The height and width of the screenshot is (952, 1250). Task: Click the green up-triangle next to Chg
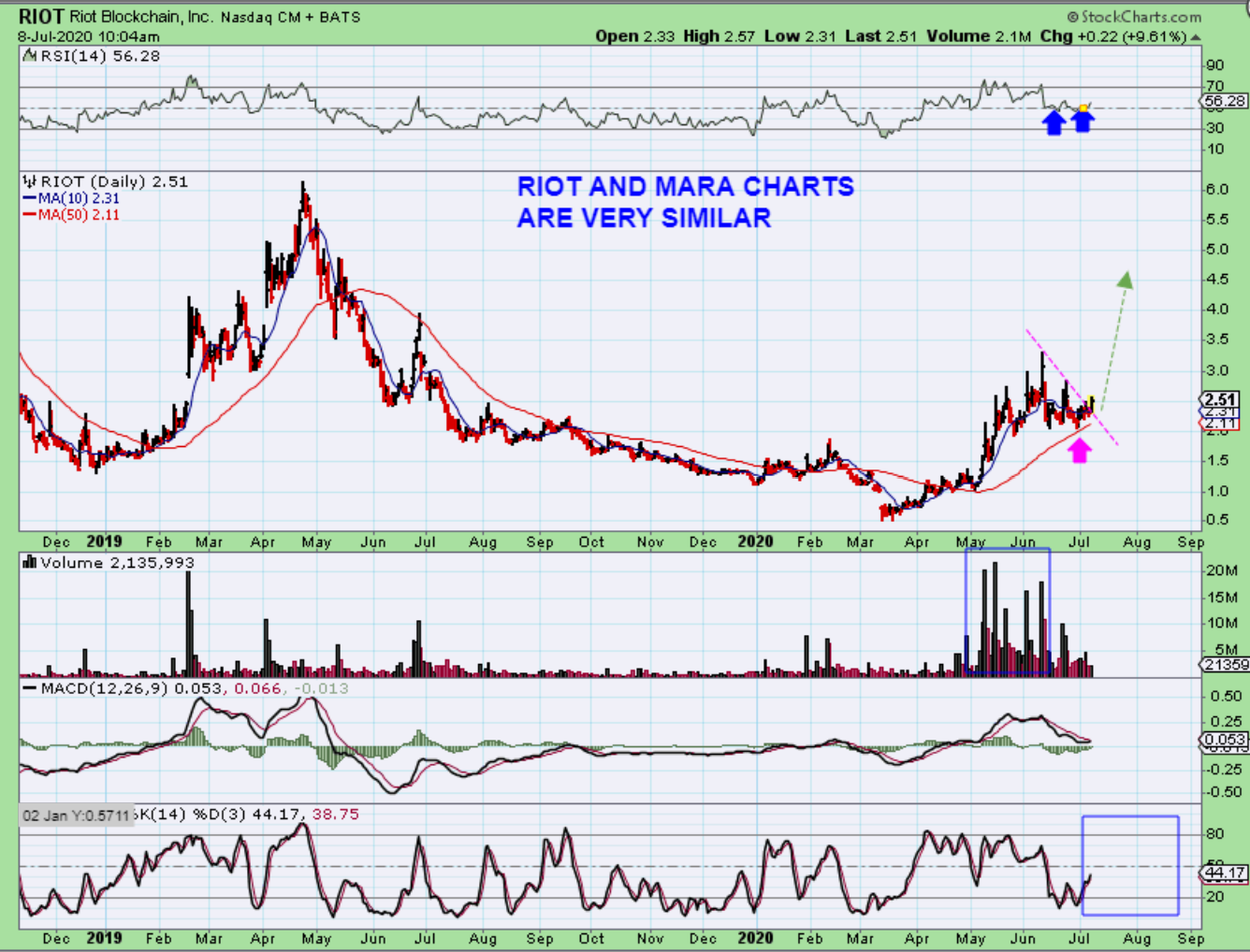(1196, 36)
